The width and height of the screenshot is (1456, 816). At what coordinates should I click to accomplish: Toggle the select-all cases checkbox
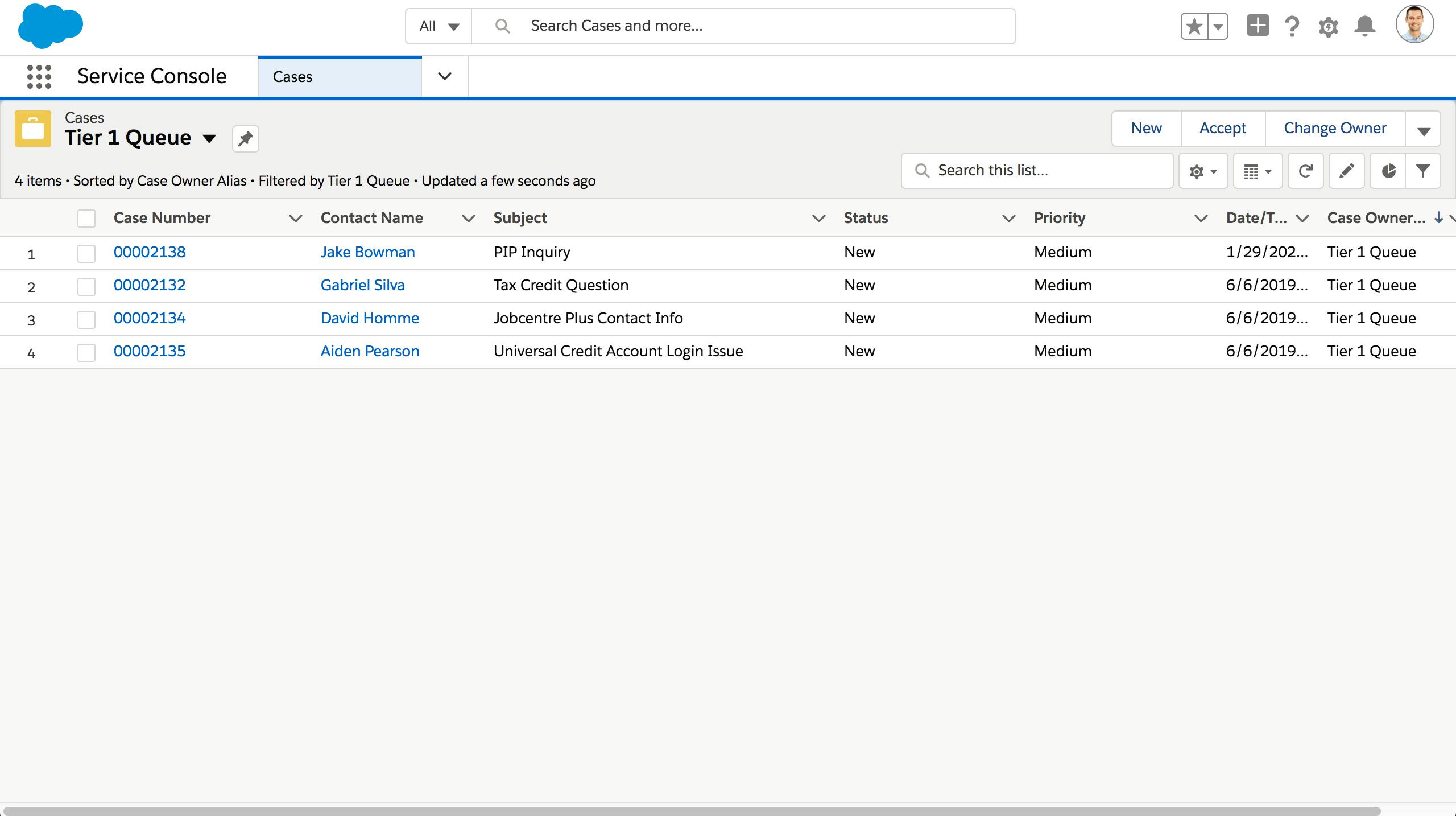coord(86,219)
